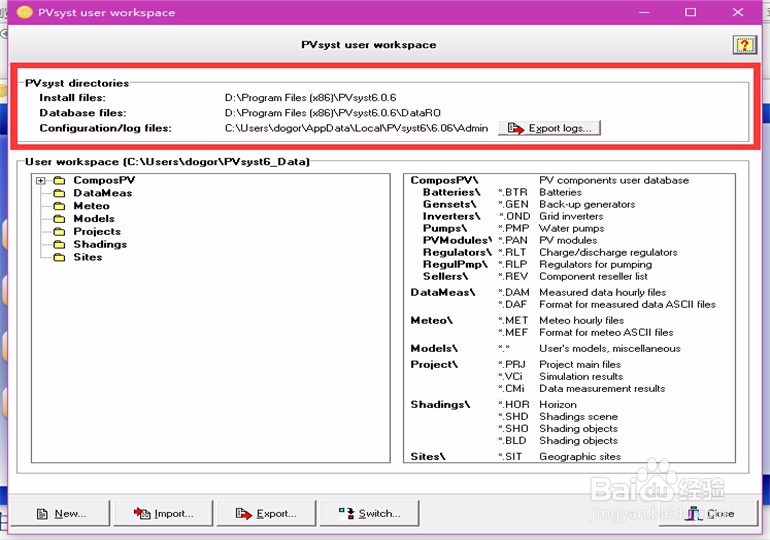Click 'Water pumps' description text
Image resolution: width=770 pixels, height=540 pixels.
pyautogui.click(x=572, y=228)
